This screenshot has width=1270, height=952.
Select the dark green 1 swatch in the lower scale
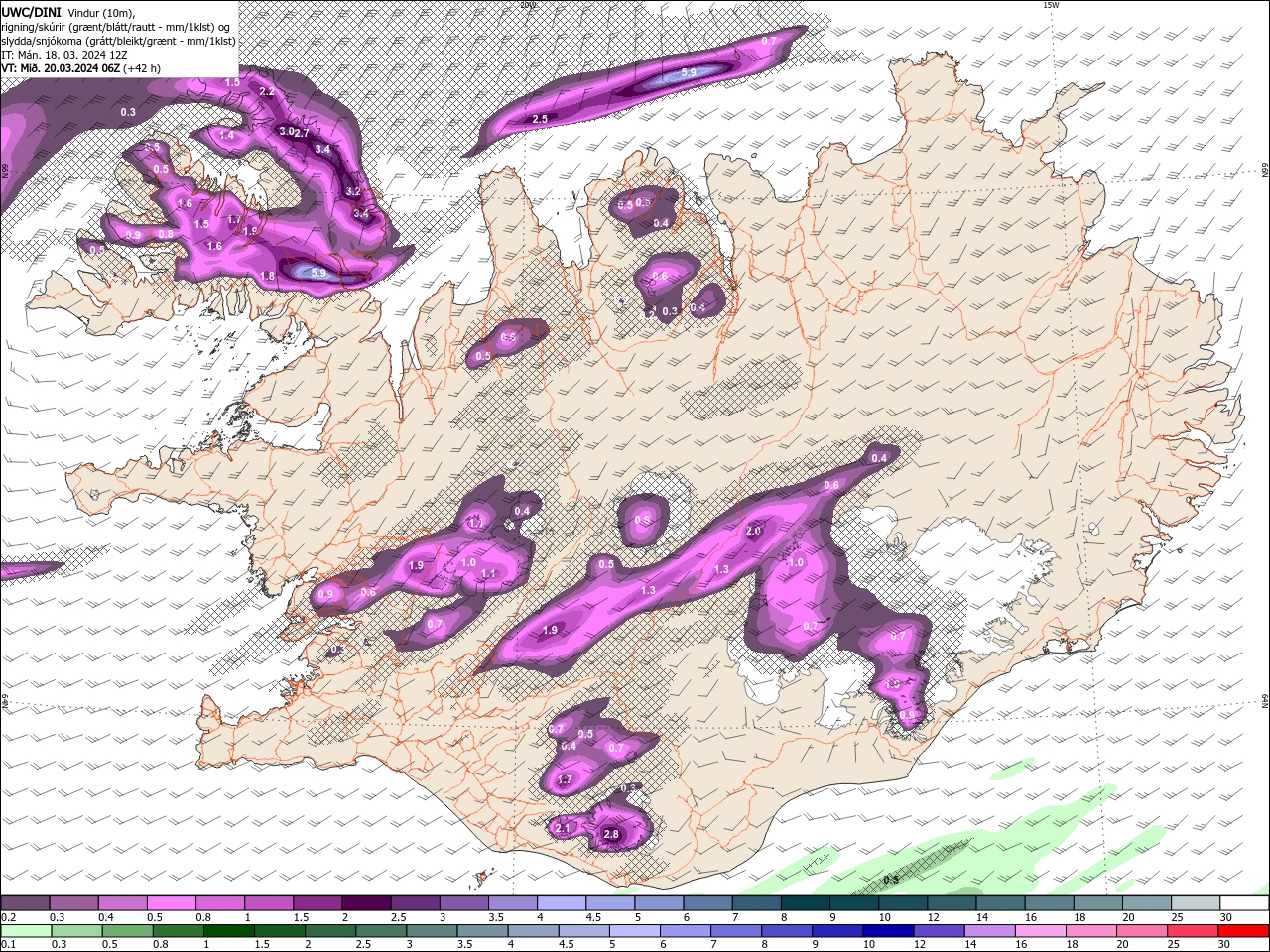point(228,931)
